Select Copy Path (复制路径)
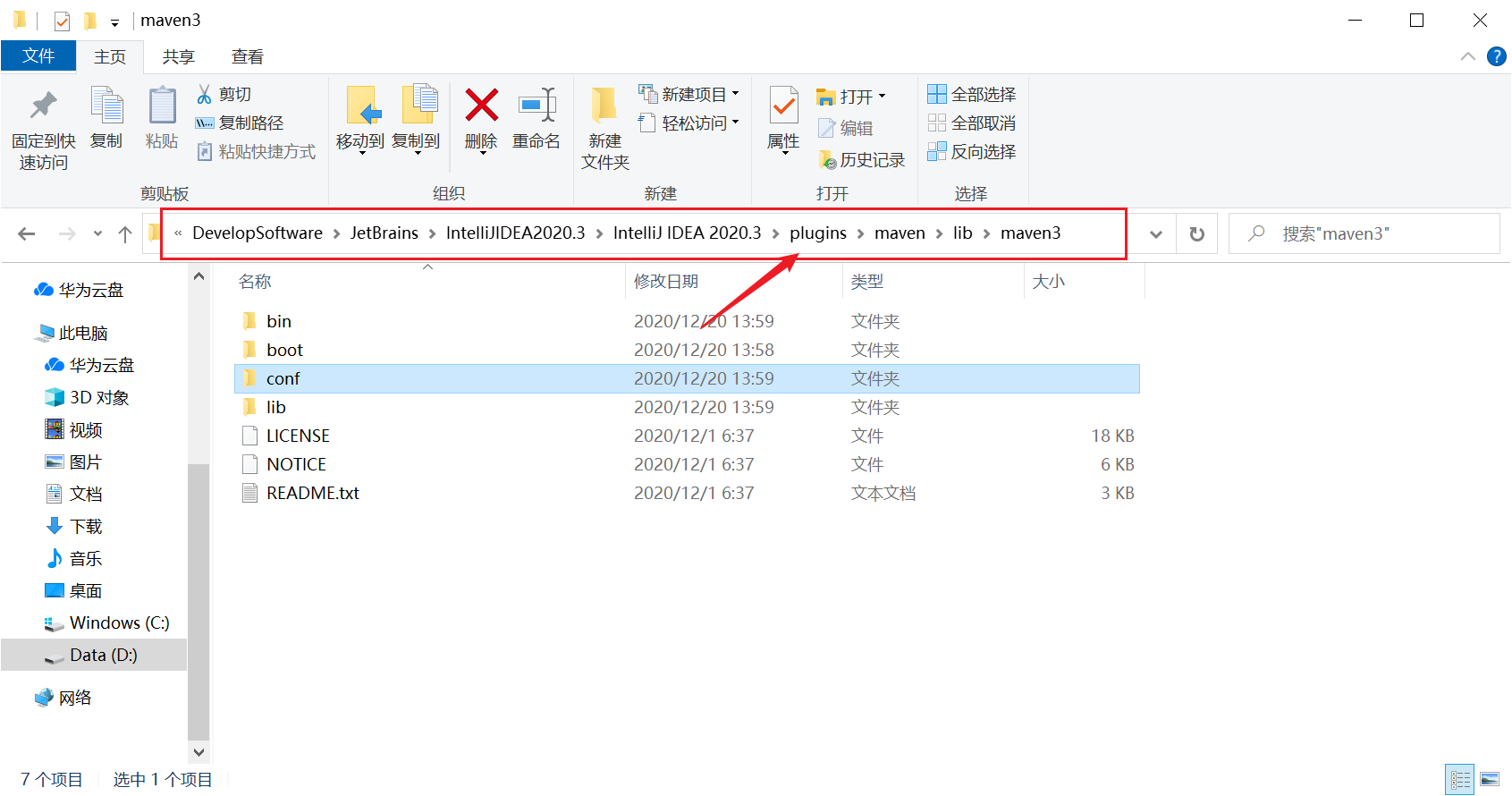1512x796 pixels. [240, 123]
